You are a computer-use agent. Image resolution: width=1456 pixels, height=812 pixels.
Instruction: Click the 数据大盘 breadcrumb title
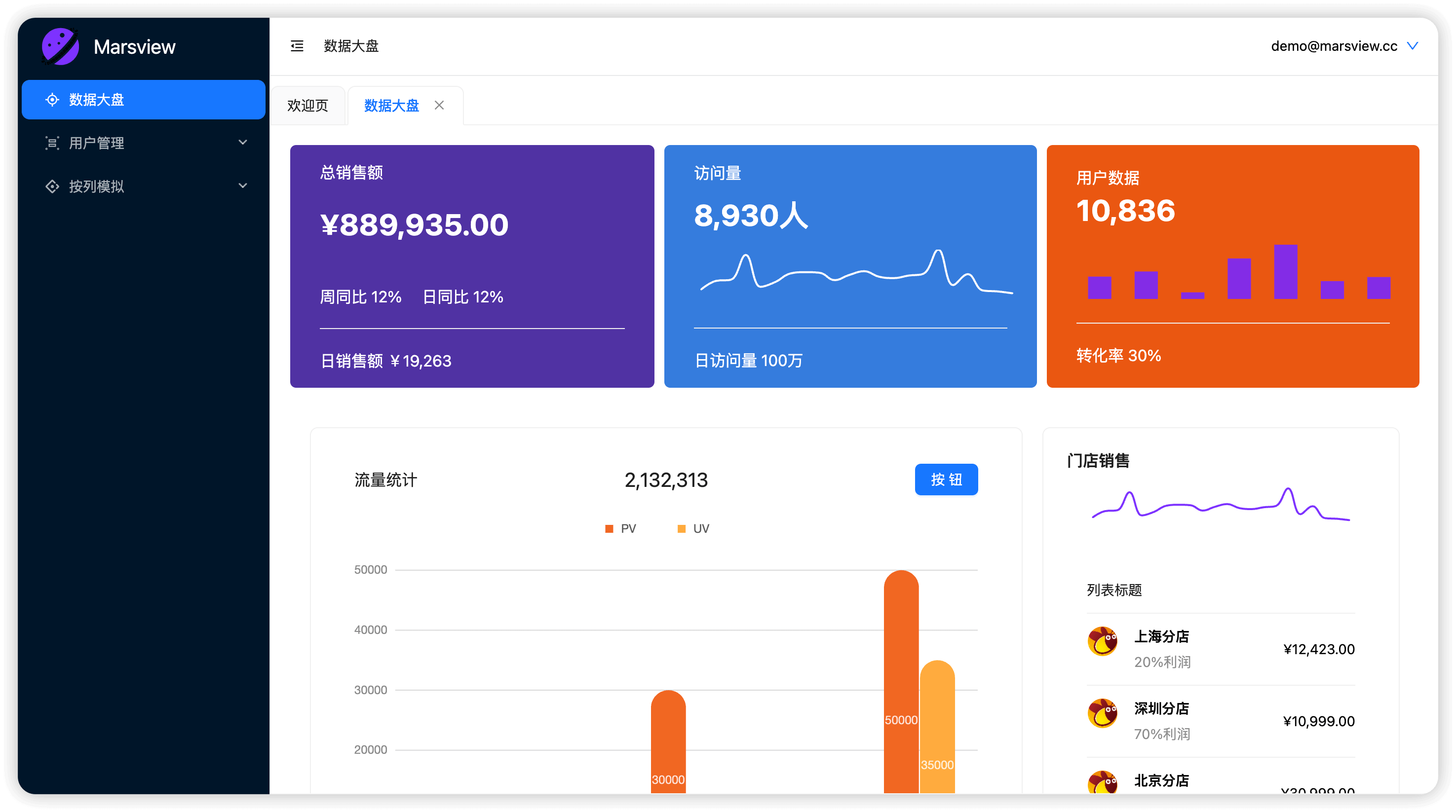pos(351,46)
